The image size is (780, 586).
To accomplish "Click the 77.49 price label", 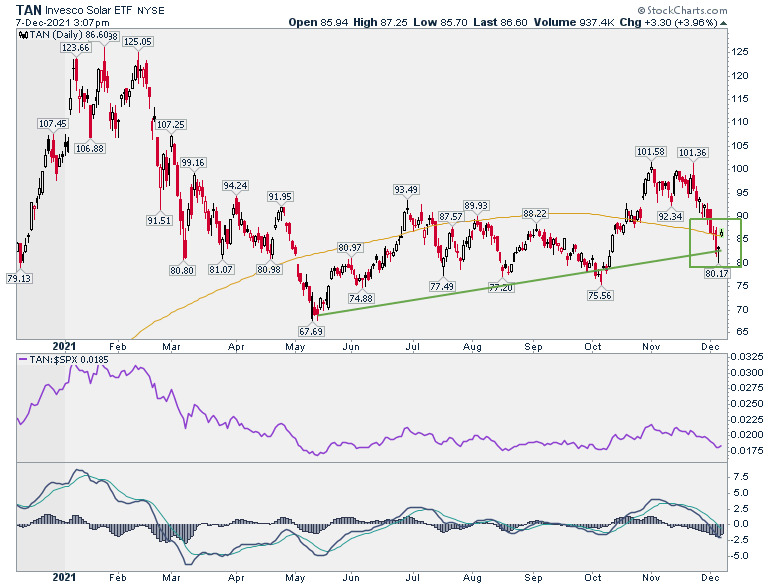I will point(442,287).
